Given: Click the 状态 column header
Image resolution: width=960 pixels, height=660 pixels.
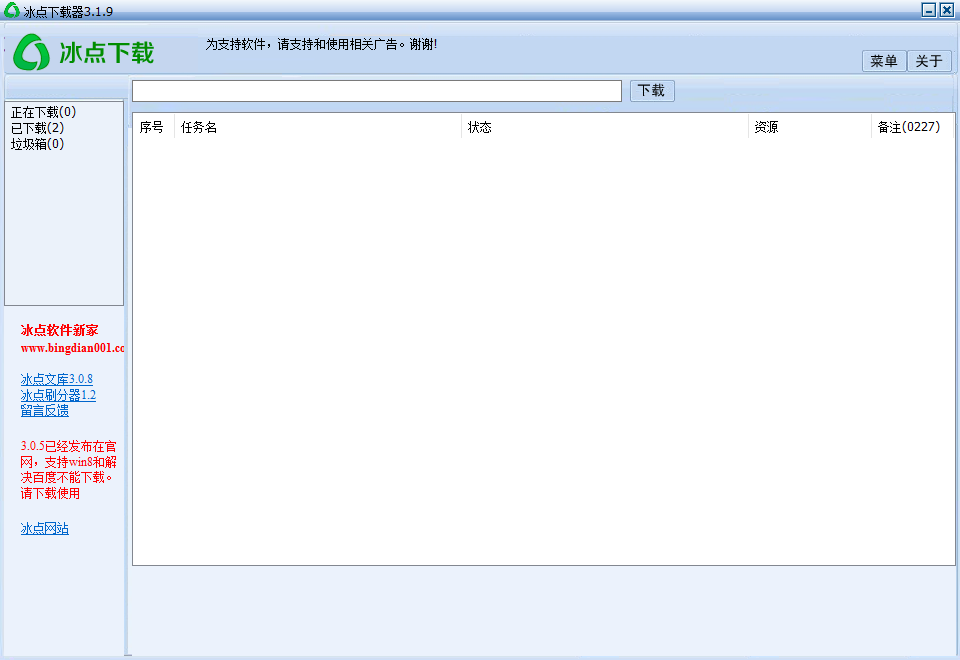Looking at the screenshot, I should point(605,127).
